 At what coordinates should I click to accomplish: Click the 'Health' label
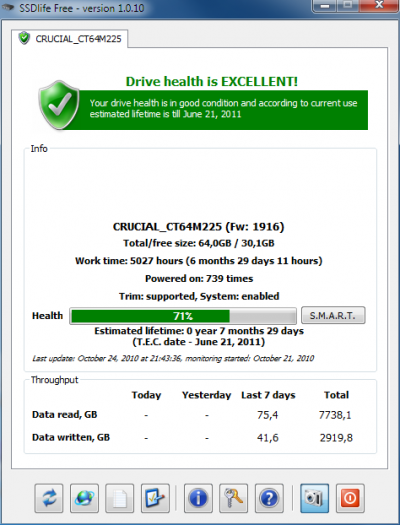point(48,316)
